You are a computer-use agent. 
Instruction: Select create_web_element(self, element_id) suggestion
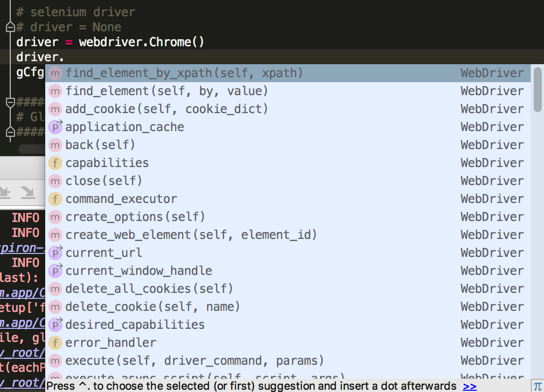(288, 235)
